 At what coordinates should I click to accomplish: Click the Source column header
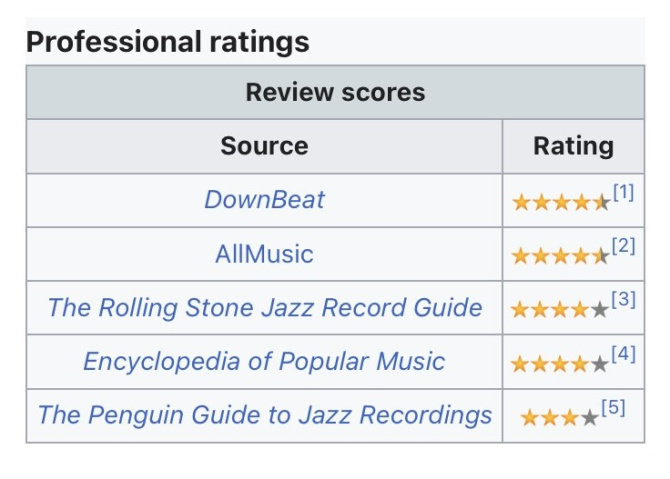tap(264, 146)
